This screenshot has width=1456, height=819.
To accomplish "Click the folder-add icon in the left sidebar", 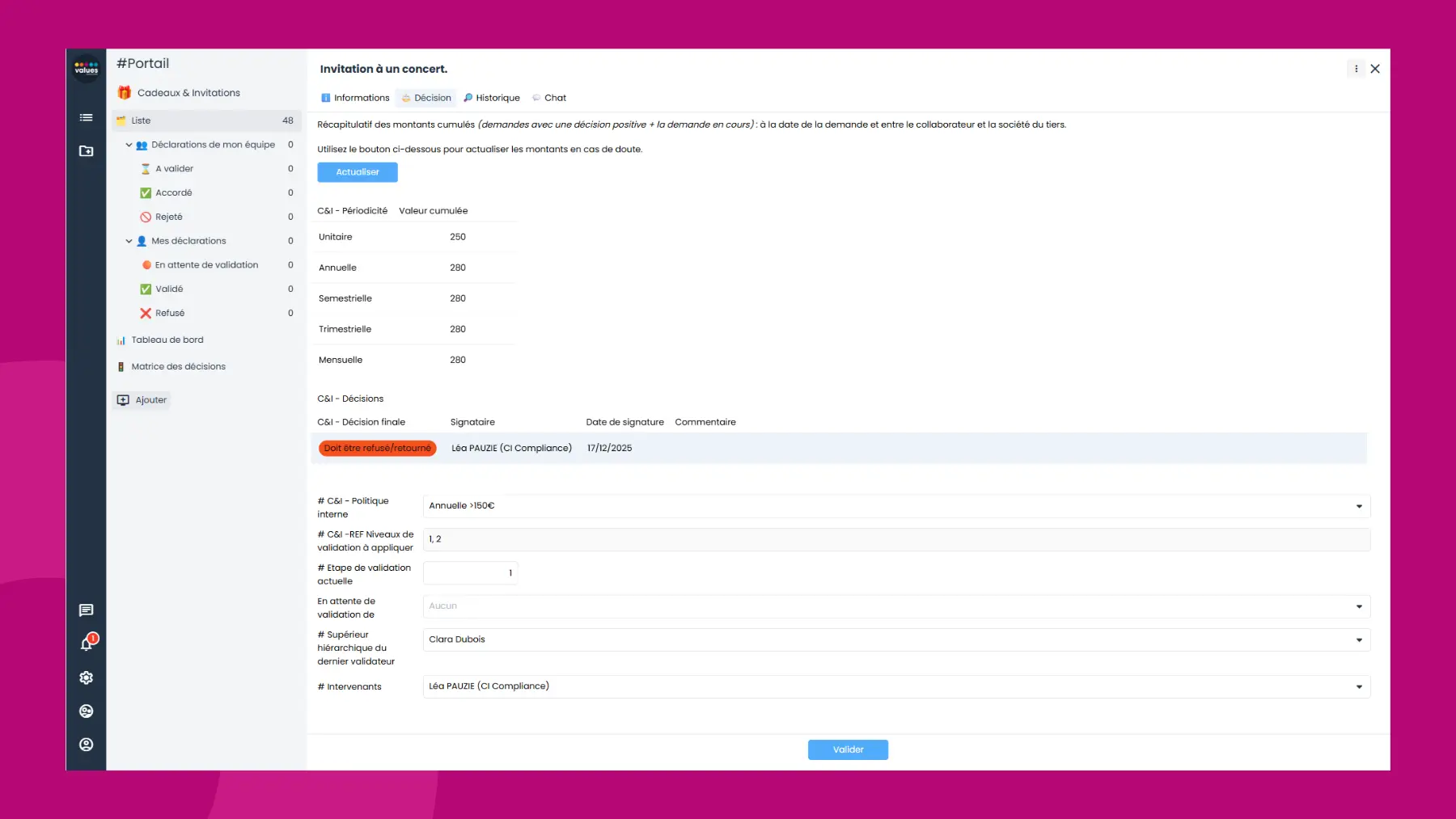I will click(86, 151).
